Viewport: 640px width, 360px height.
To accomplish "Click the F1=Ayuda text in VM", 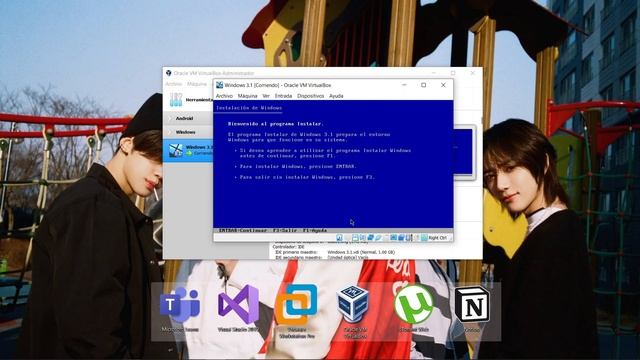I will 315,231.
